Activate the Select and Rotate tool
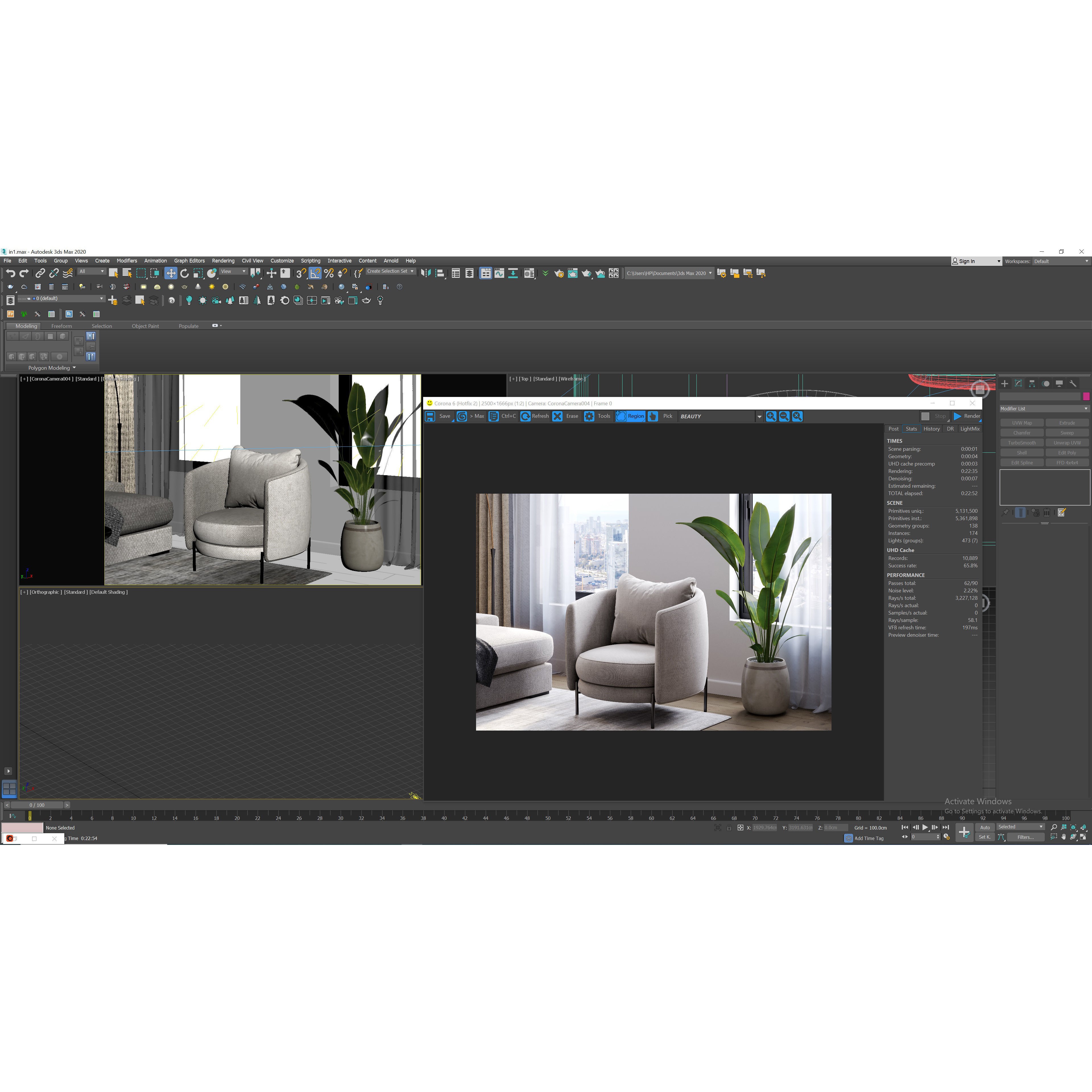 tap(185, 273)
